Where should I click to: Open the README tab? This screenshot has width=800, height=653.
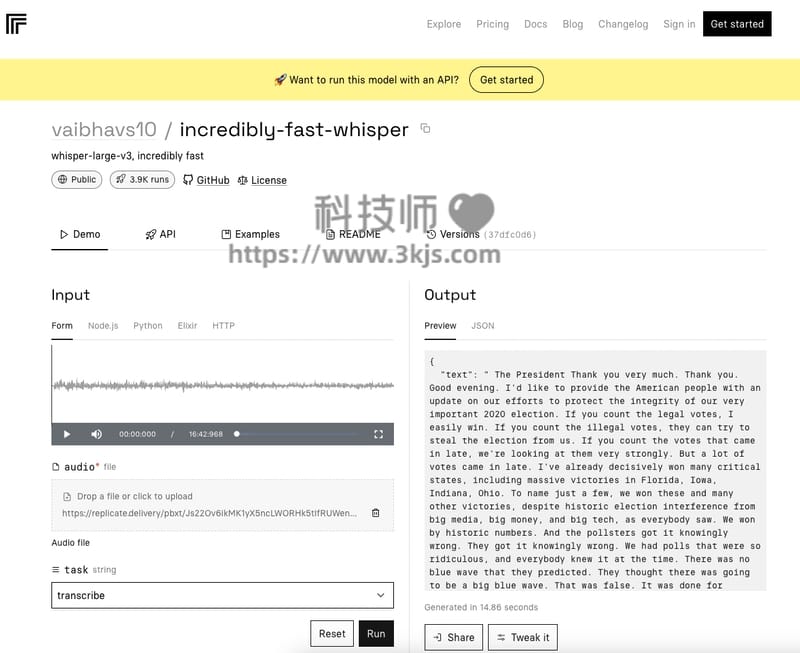tap(353, 235)
